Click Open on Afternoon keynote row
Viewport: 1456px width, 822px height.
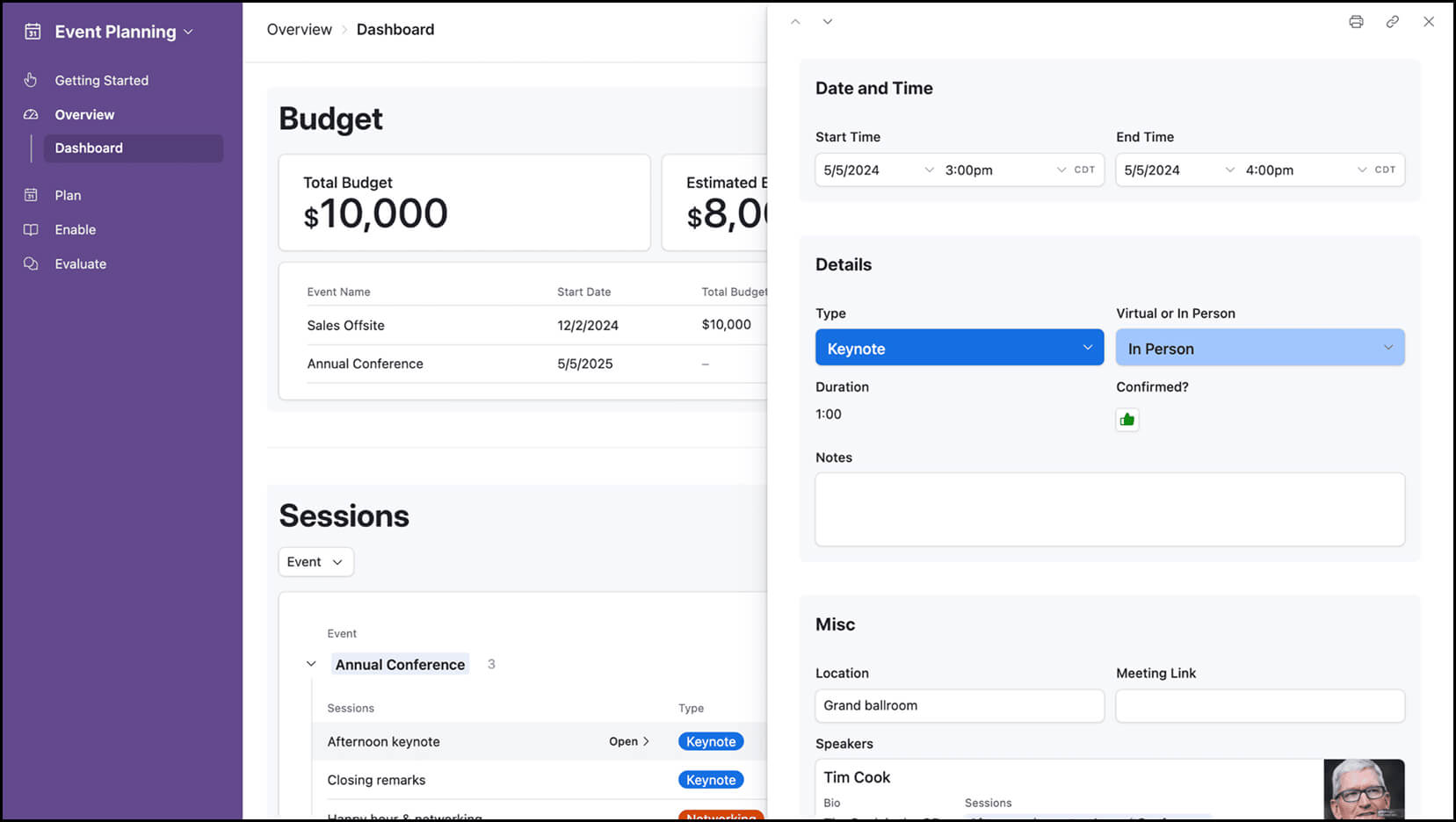(x=628, y=741)
